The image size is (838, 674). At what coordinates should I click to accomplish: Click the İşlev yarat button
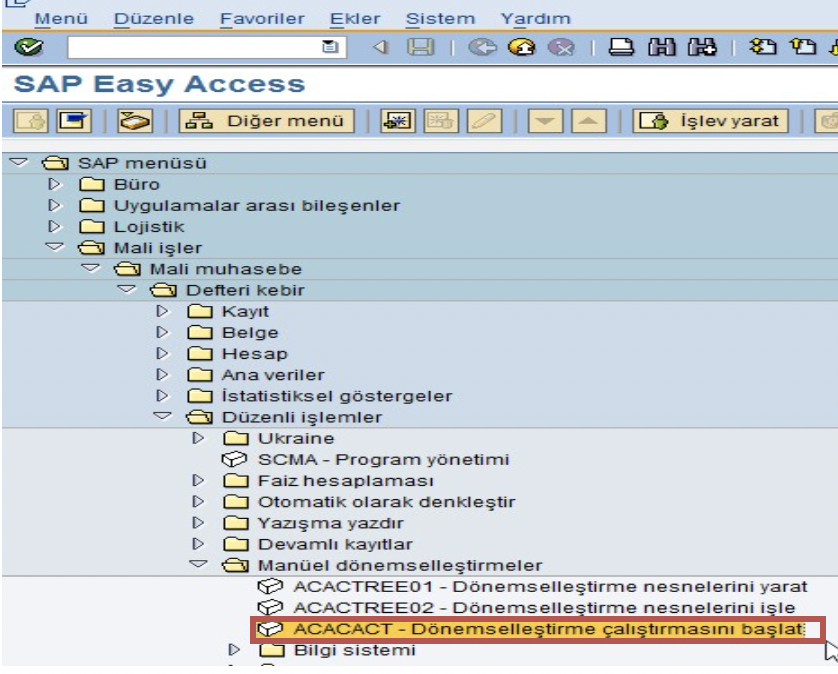[x=710, y=121]
